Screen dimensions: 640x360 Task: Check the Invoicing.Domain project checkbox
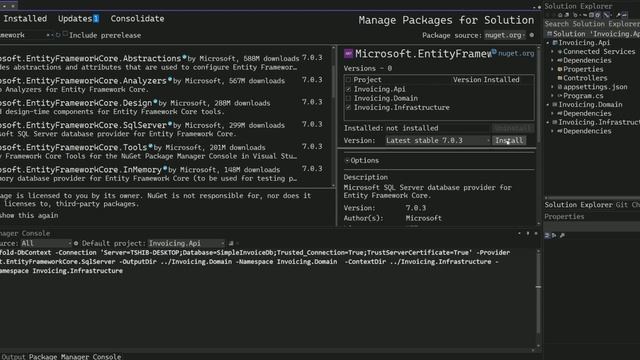[x=348, y=98]
